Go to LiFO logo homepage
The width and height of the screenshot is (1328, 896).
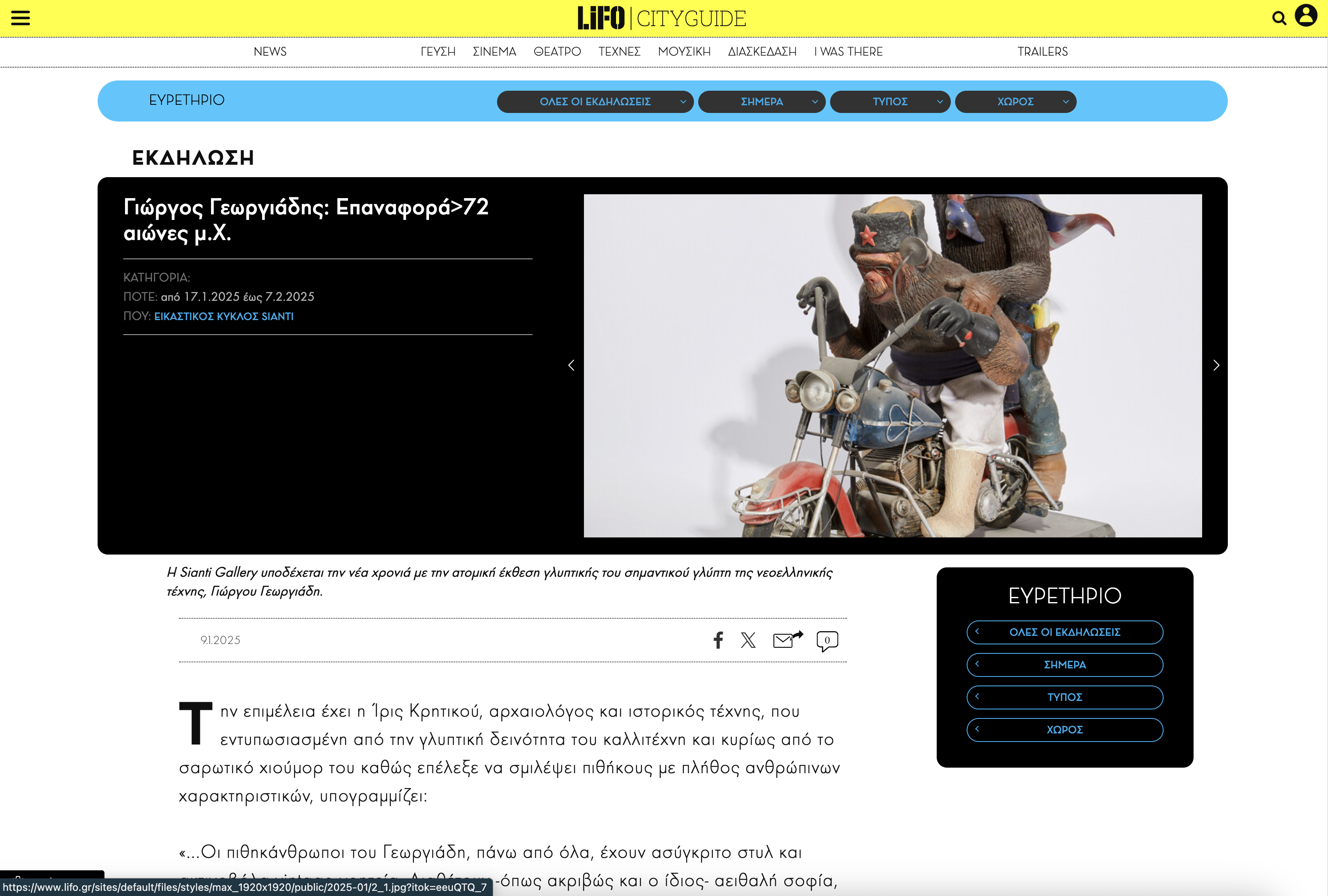(601, 18)
